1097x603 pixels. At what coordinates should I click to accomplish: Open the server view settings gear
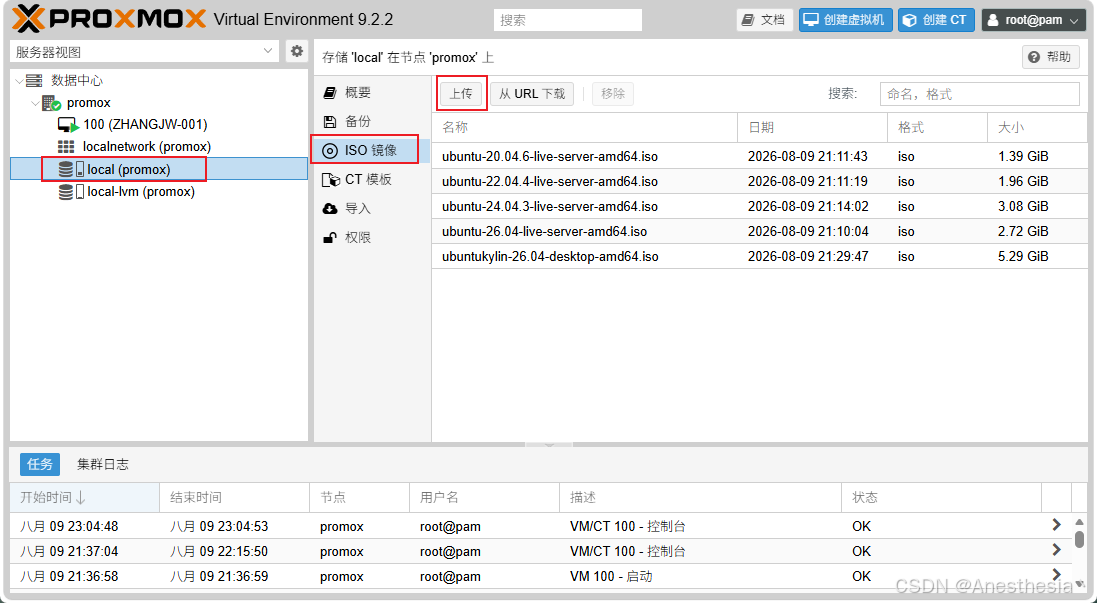point(297,51)
